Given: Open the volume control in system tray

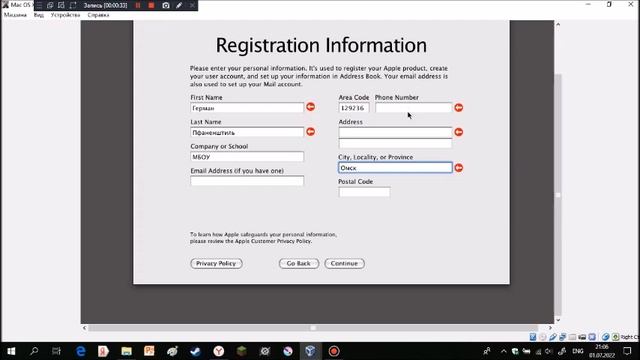Looking at the screenshot, I should coord(549,351).
